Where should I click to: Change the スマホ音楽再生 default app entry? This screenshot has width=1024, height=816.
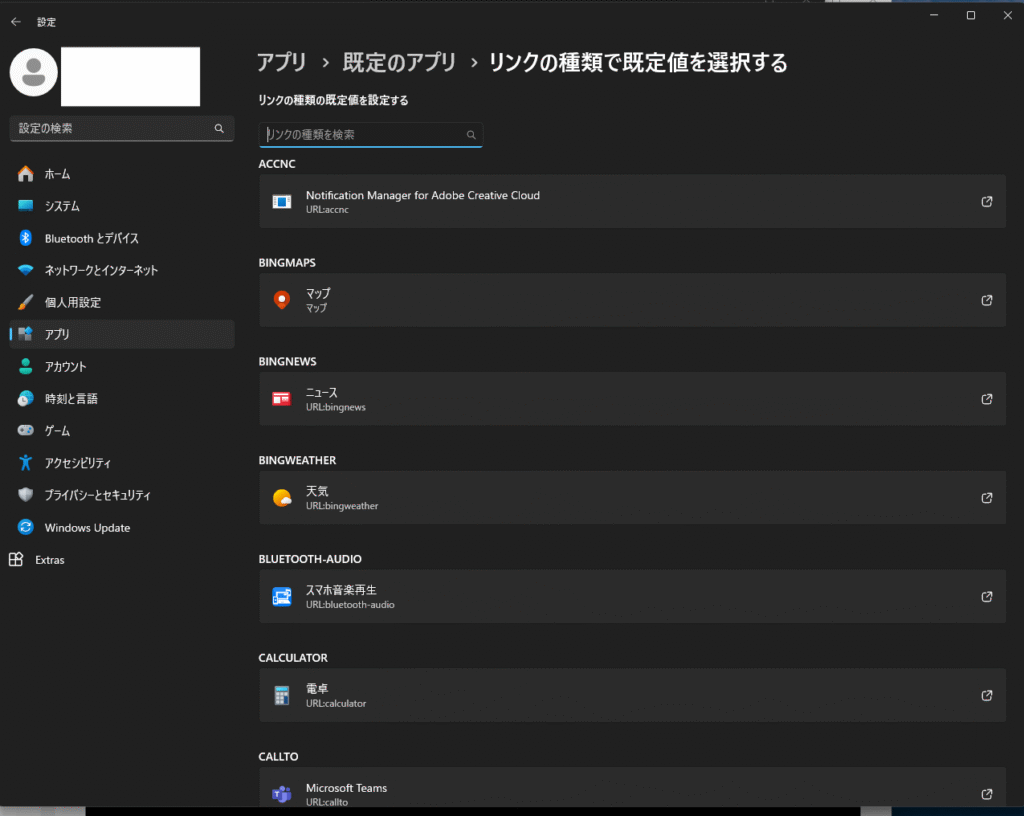(x=632, y=597)
